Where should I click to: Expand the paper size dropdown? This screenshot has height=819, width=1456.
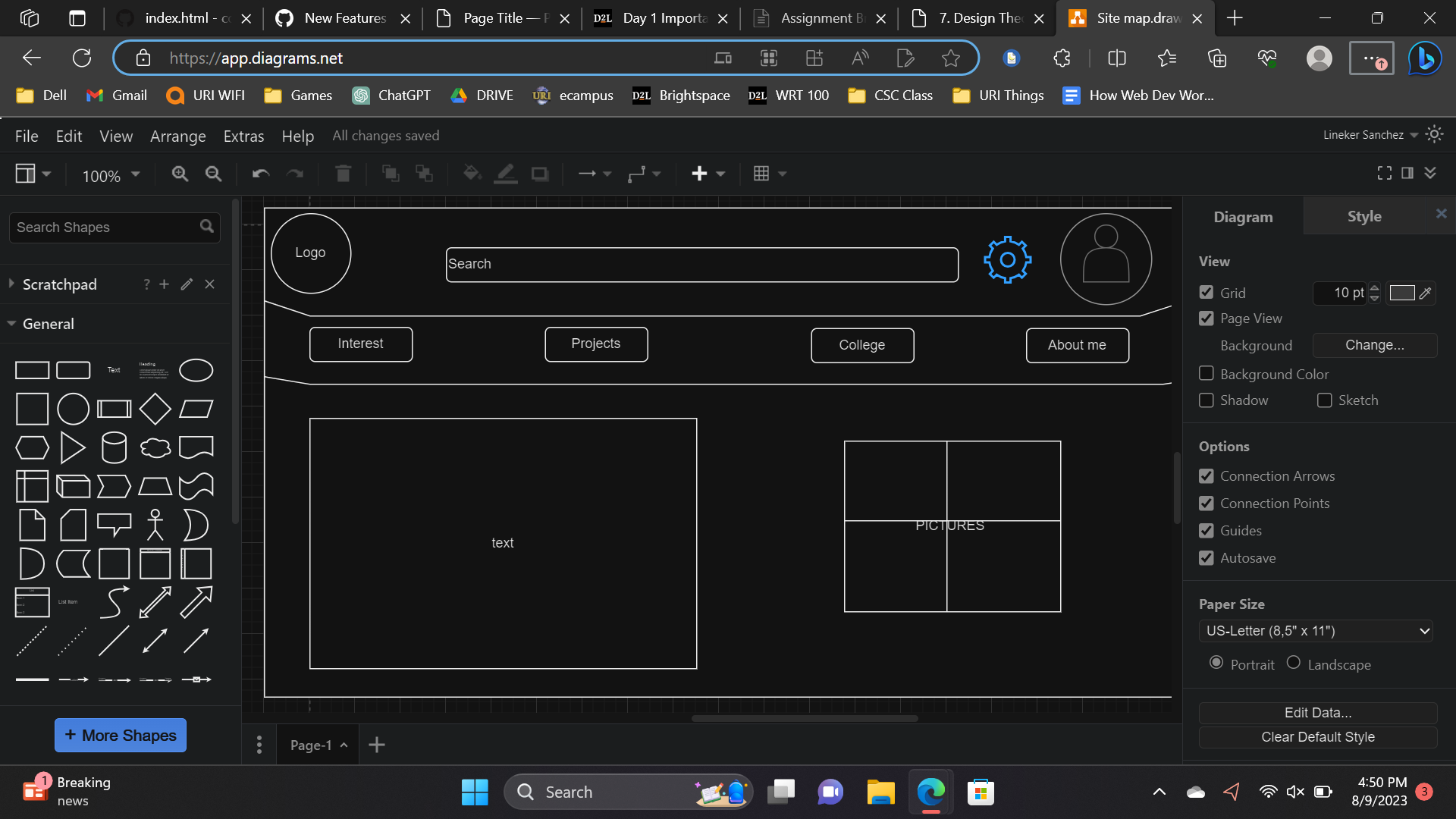pos(1318,630)
